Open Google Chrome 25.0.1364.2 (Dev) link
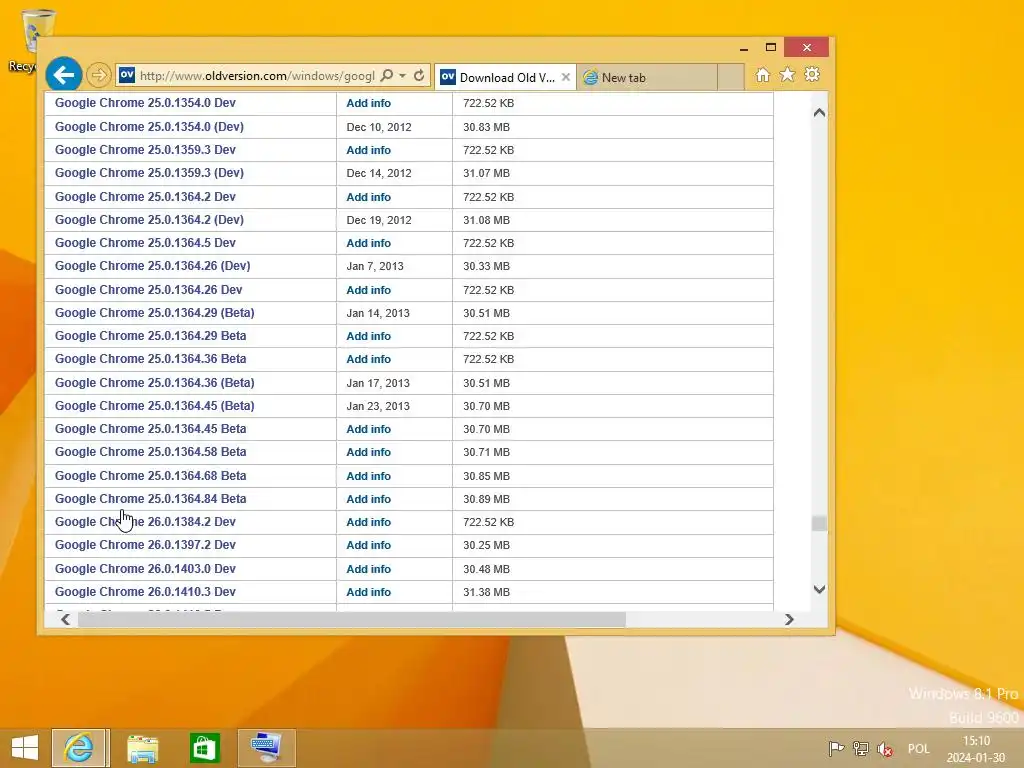This screenshot has height=768, width=1024. point(149,219)
